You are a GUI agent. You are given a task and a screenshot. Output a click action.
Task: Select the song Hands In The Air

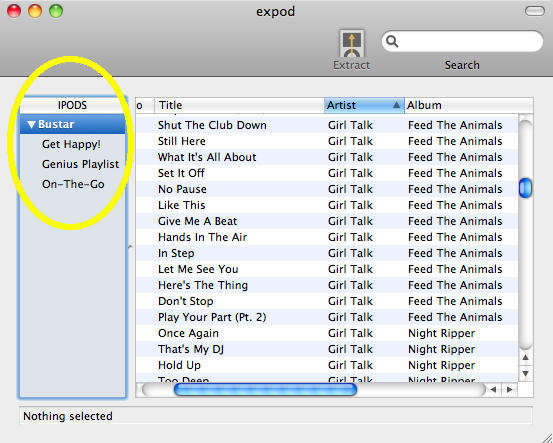coord(202,237)
